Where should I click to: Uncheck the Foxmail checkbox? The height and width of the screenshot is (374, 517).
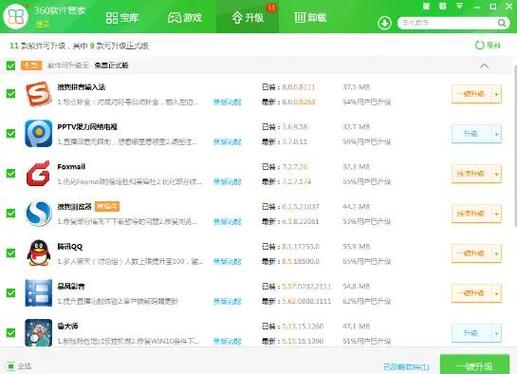pyautogui.click(x=11, y=173)
